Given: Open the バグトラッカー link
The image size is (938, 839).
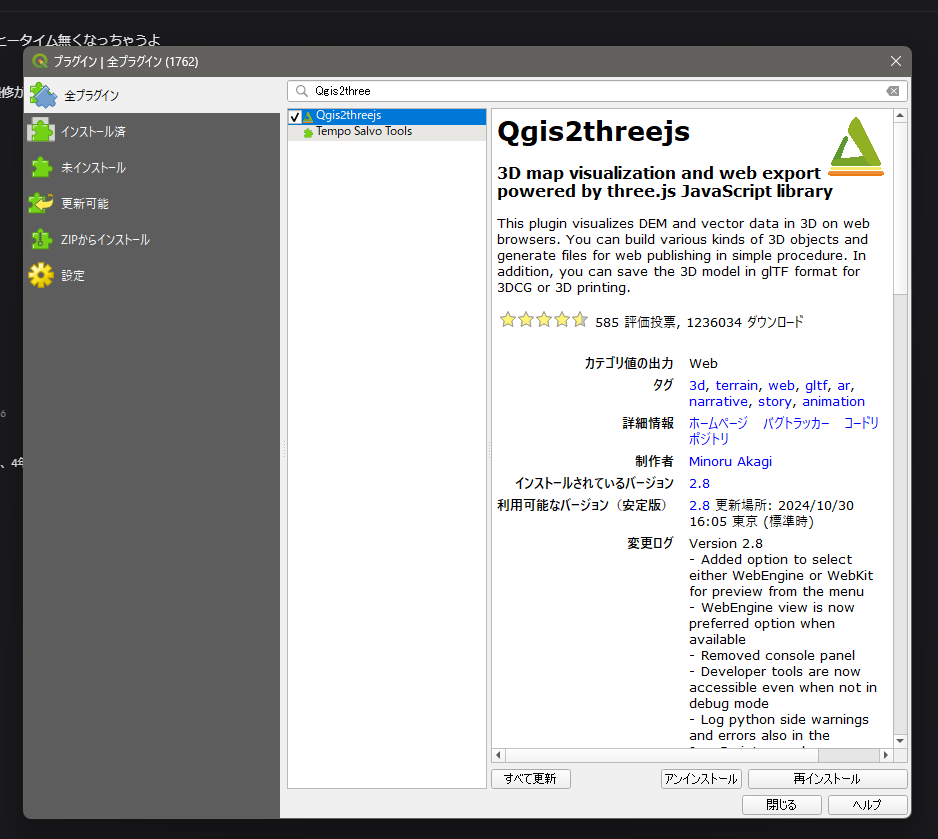Looking at the screenshot, I should pos(796,423).
